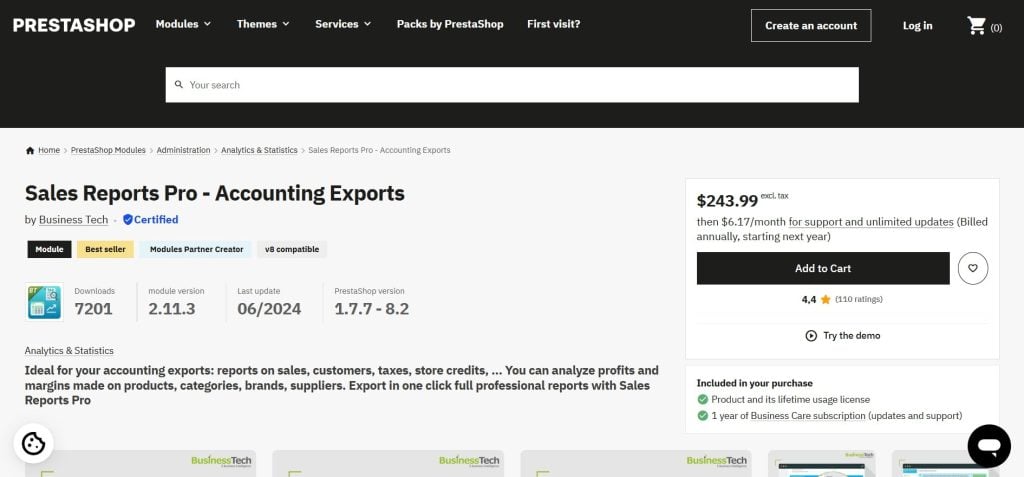1024x477 pixels.
Task: Click the demo play circle icon
Action: pos(811,336)
